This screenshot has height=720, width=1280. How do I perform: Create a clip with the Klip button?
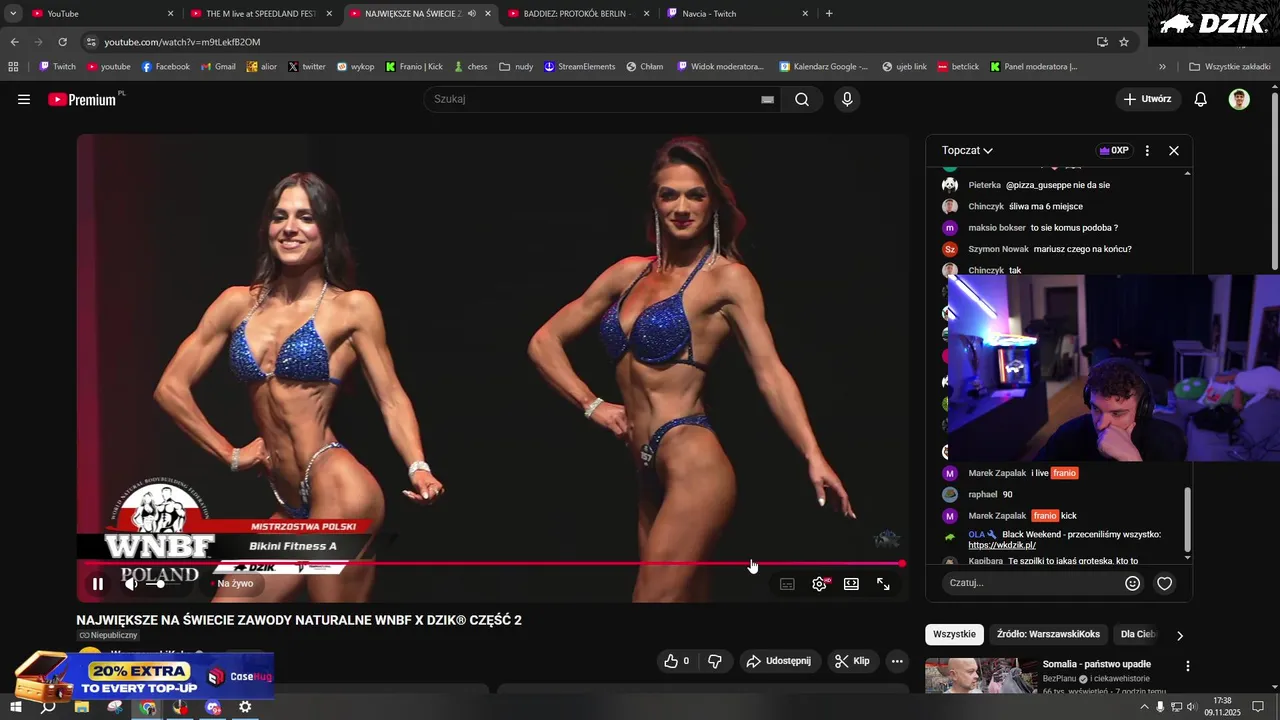click(x=852, y=661)
